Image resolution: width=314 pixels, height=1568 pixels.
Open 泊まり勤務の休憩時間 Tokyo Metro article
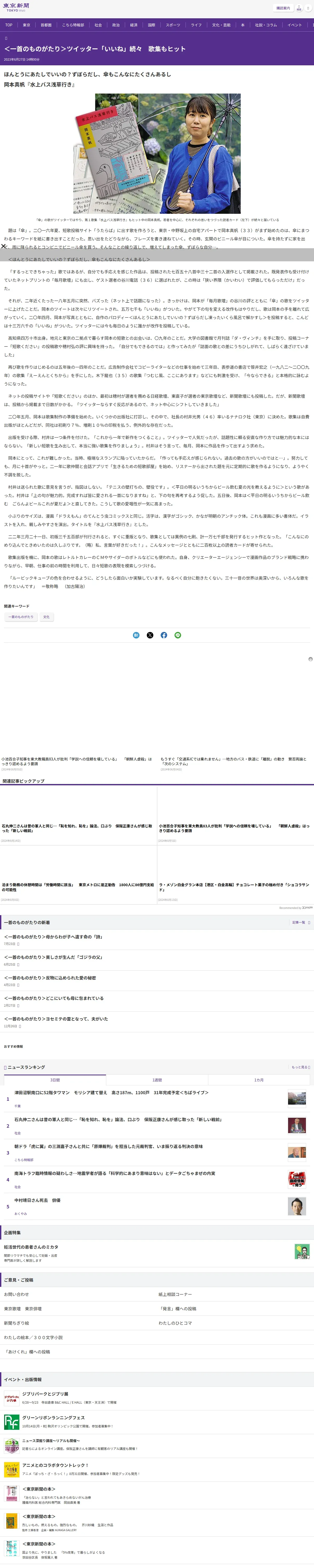pyautogui.click(x=78, y=887)
